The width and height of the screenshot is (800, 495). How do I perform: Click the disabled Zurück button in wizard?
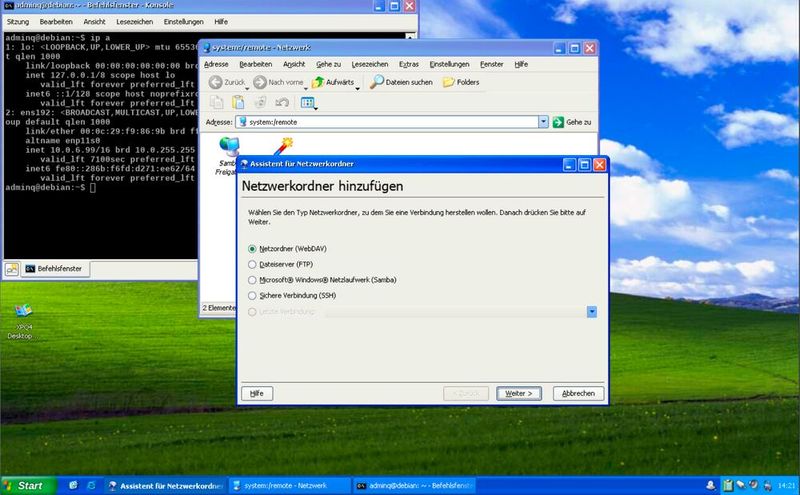point(466,393)
